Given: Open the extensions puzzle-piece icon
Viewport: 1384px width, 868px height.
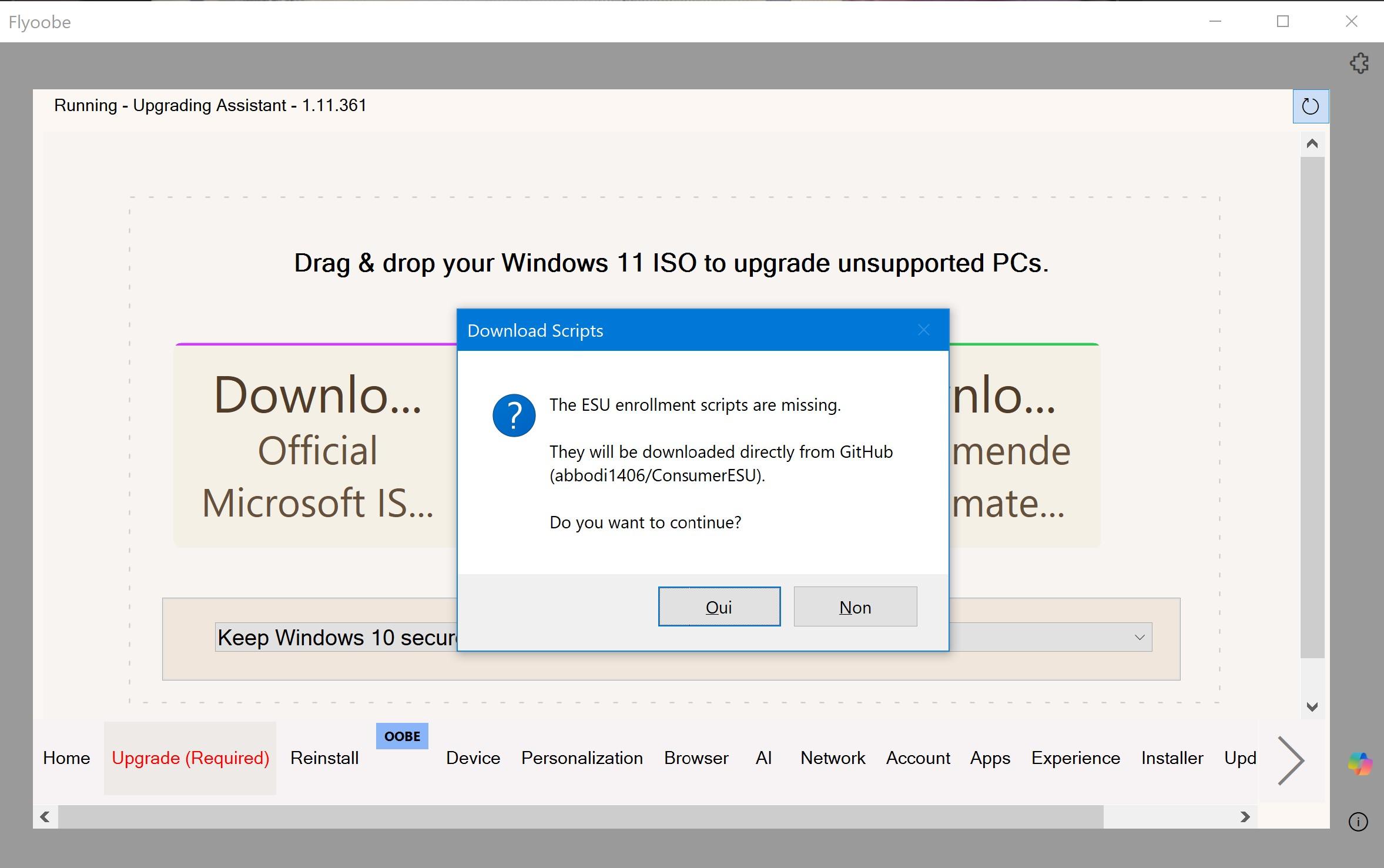Looking at the screenshot, I should [1359, 63].
